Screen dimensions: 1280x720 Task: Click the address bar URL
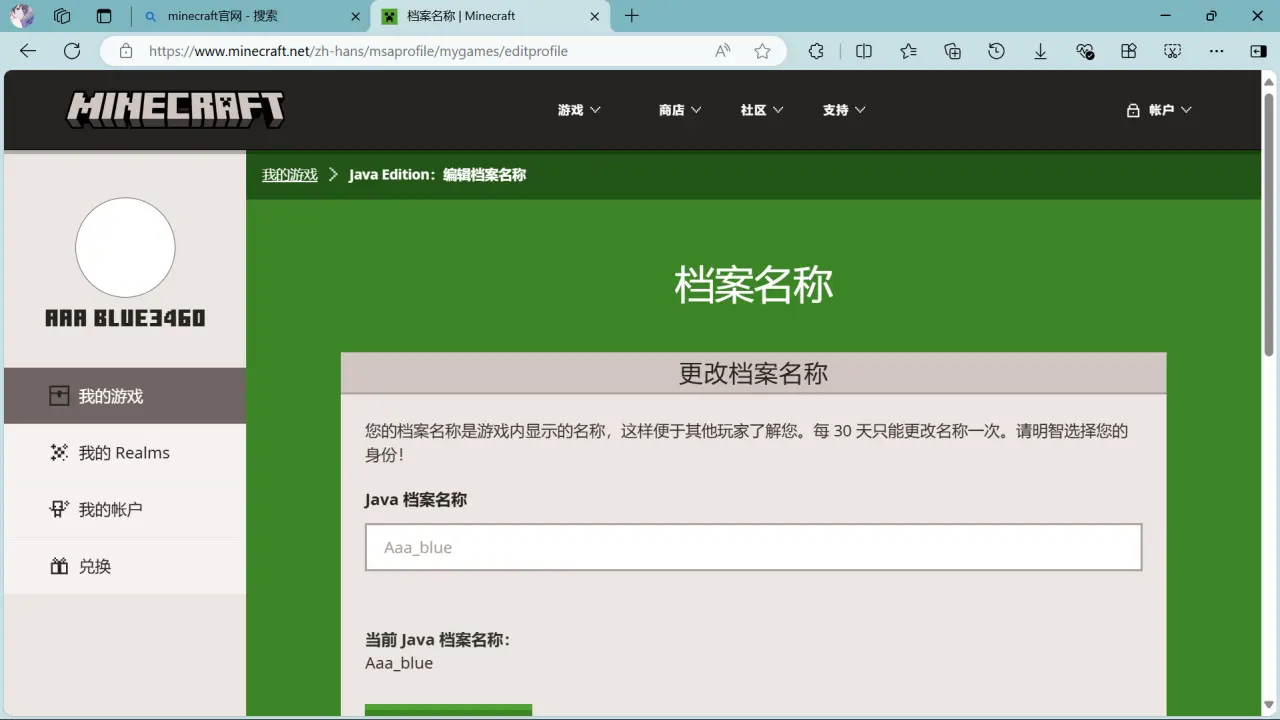coord(358,51)
